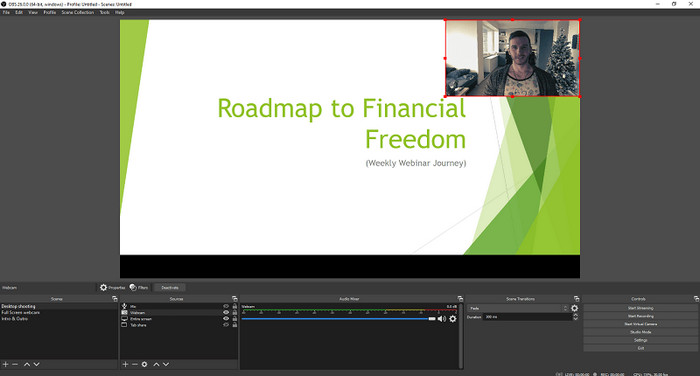
Task: Move selected scene down
Action: [37, 364]
